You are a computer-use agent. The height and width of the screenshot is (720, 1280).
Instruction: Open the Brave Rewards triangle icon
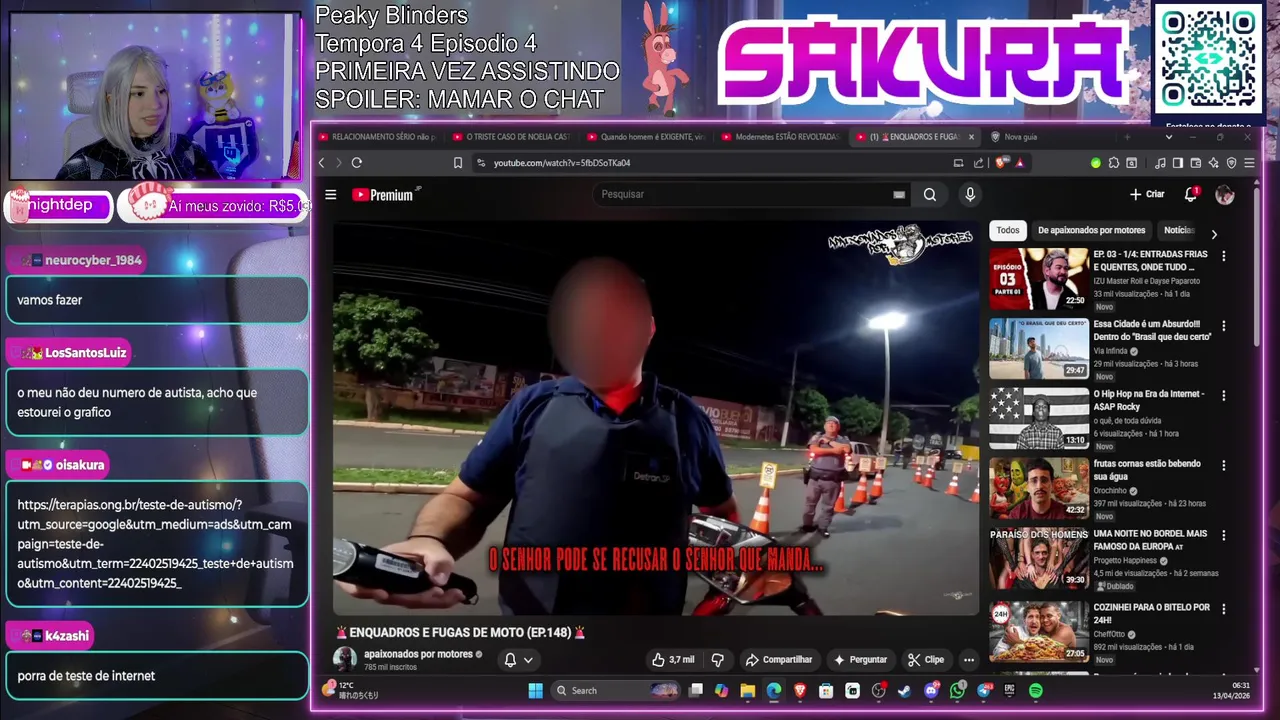tap(1020, 163)
